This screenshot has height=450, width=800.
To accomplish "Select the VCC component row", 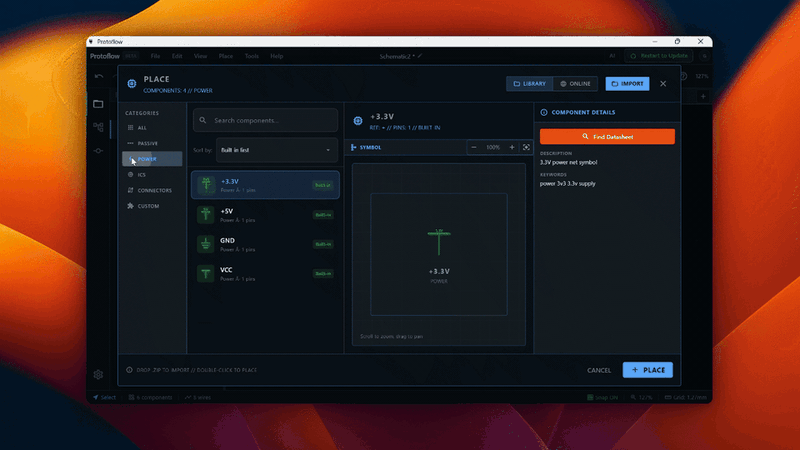I will pos(265,274).
